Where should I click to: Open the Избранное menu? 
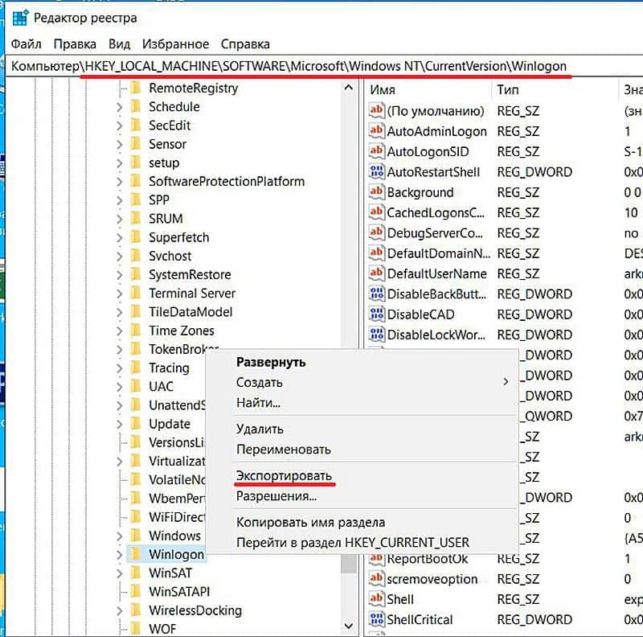176,44
